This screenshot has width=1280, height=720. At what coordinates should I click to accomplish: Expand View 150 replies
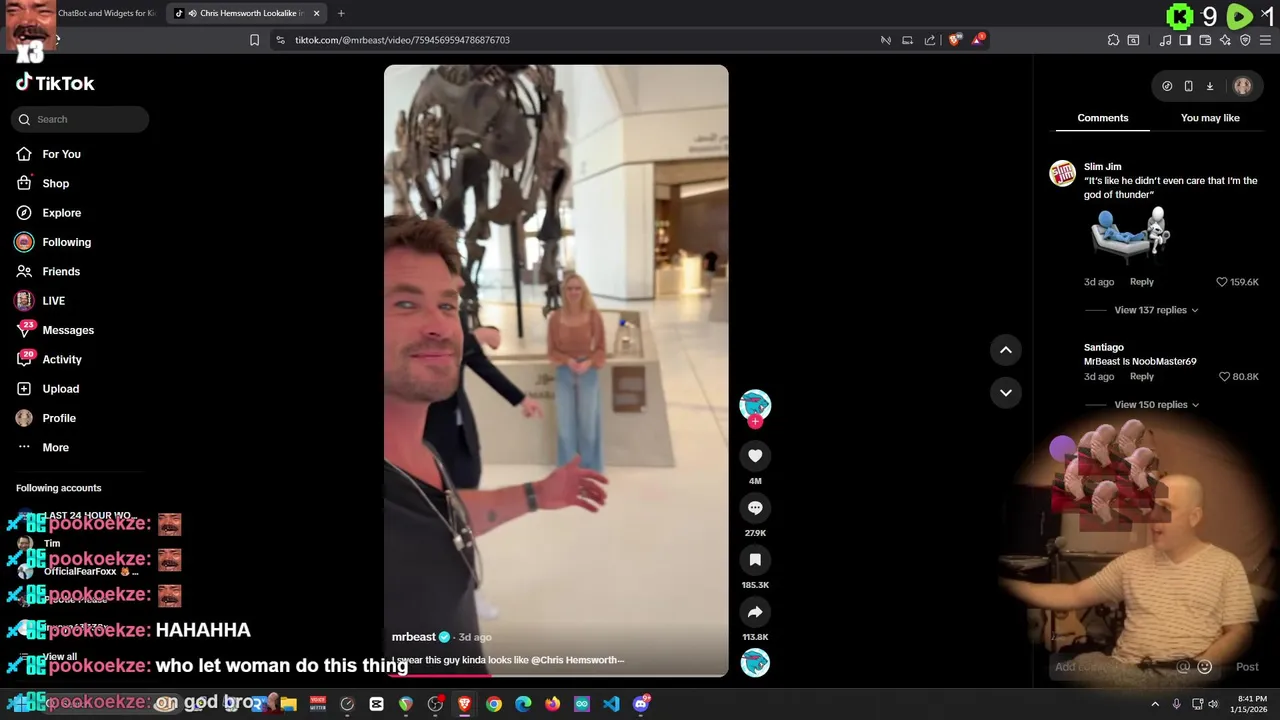pyautogui.click(x=1156, y=405)
